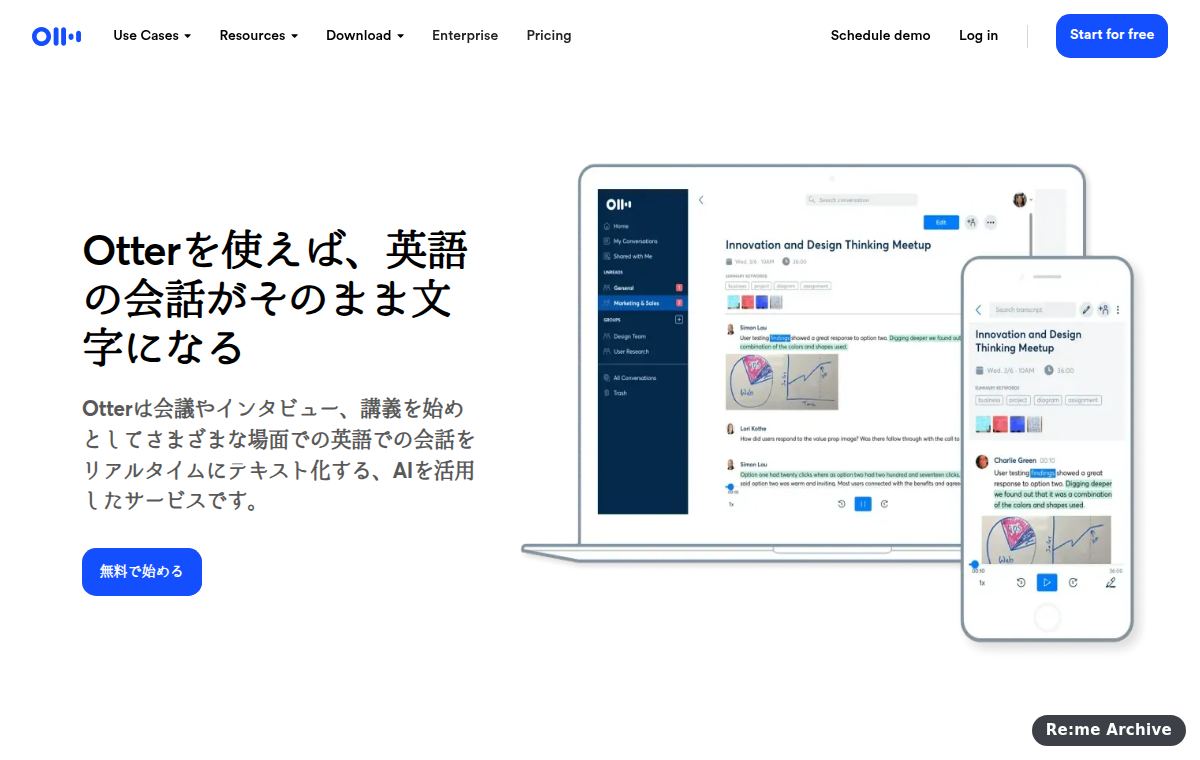Viewport: 1200px width, 760px height.
Task: Click the blue image thumbnail on laptop
Action: click(762, 302)
